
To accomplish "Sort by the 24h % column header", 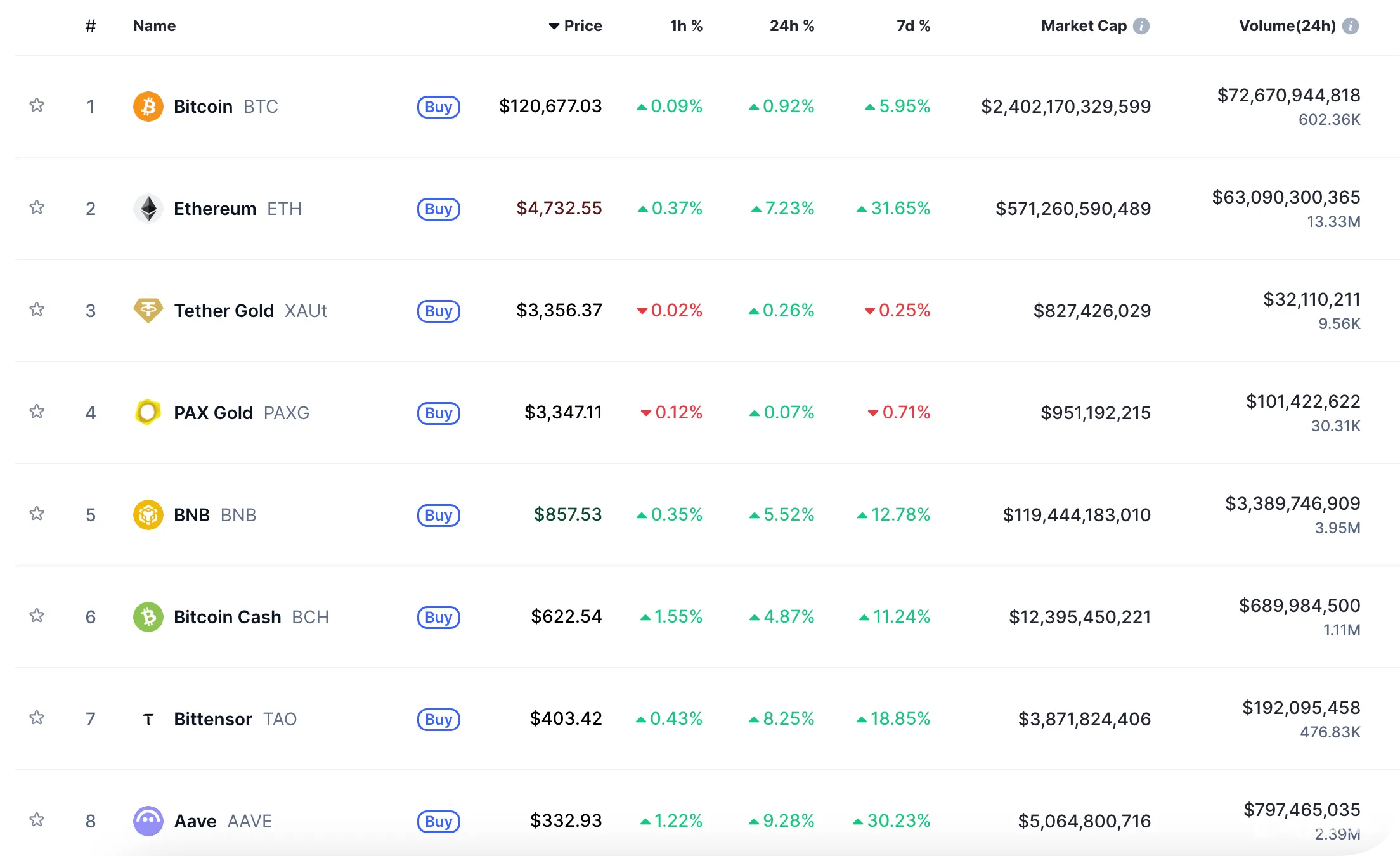I will coord(792,26).
